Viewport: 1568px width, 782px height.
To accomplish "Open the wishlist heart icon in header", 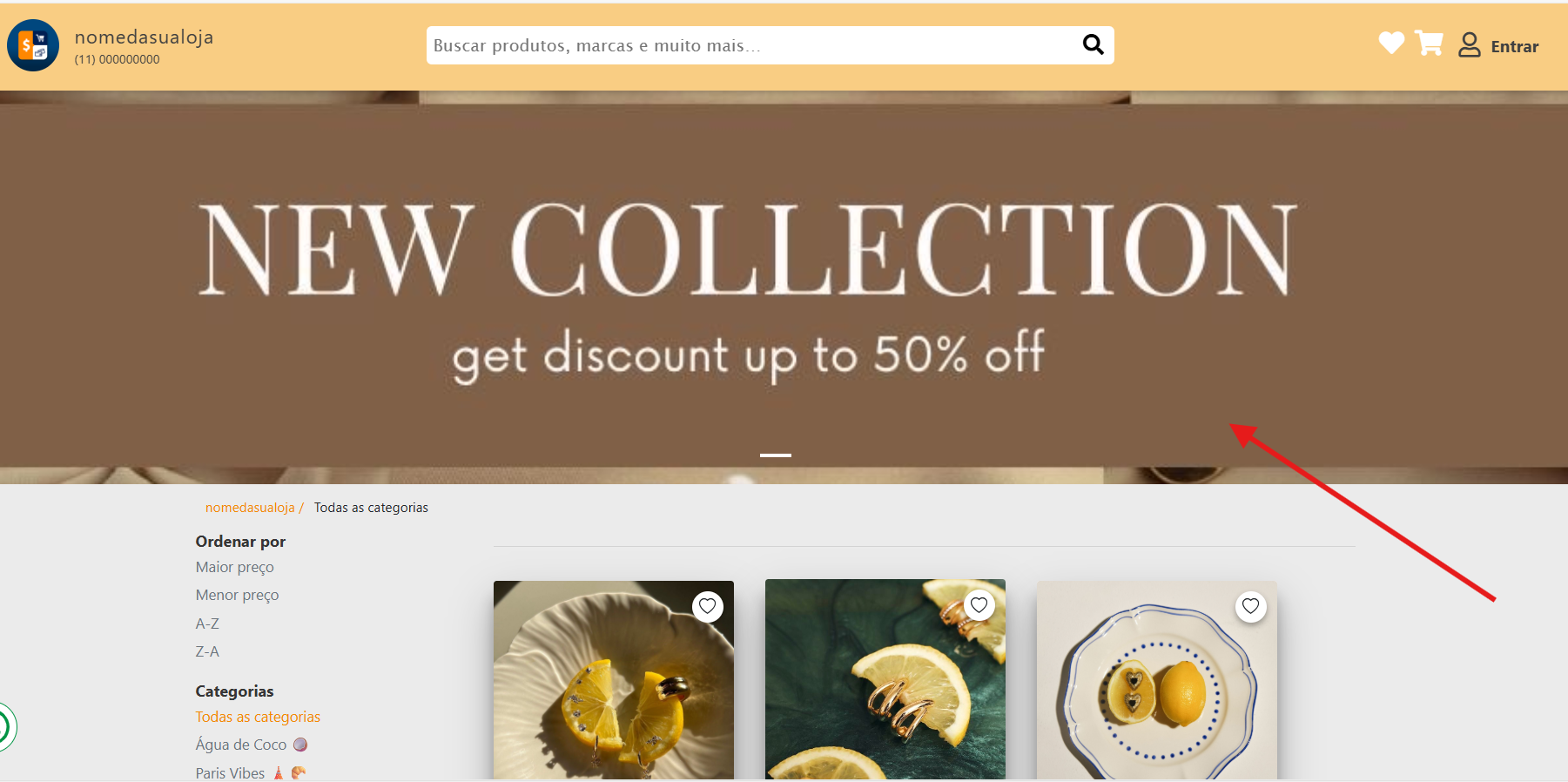I will 1391,43.
